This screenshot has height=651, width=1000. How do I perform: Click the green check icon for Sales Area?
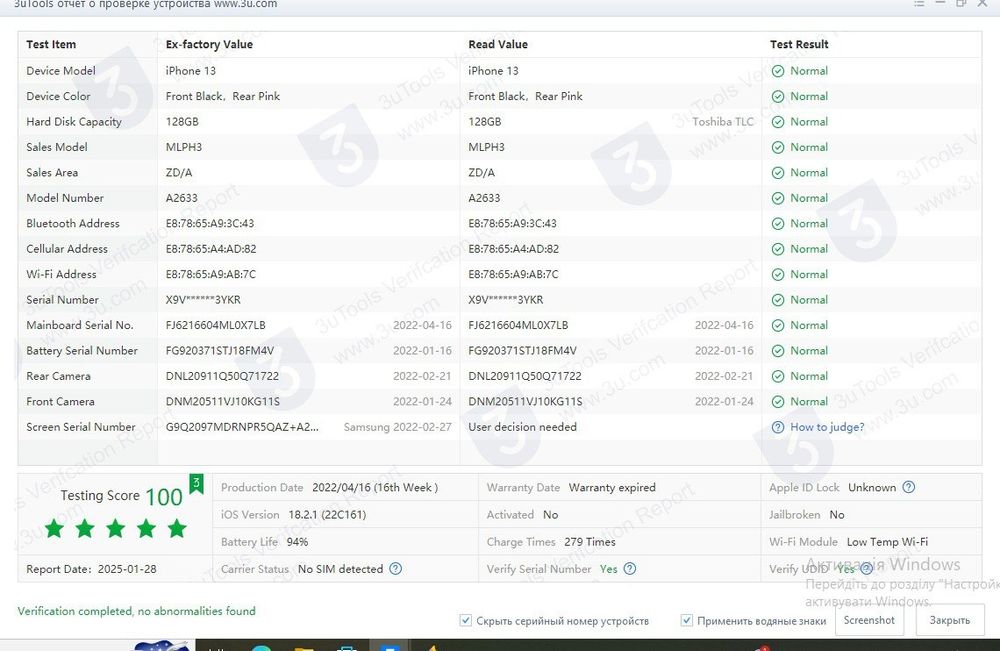pos(777,173)
